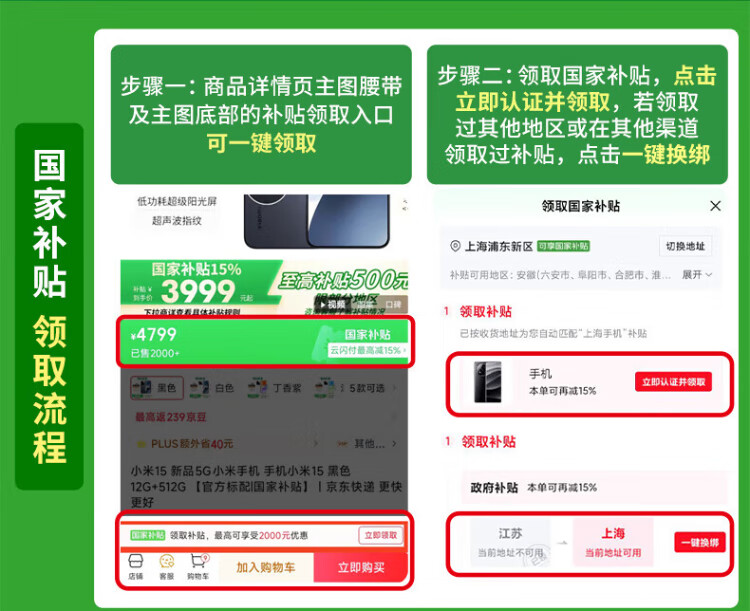Tap the red 立即购买 button
Viewport: 750px width, 611px height.
click(x=361, y=567)
